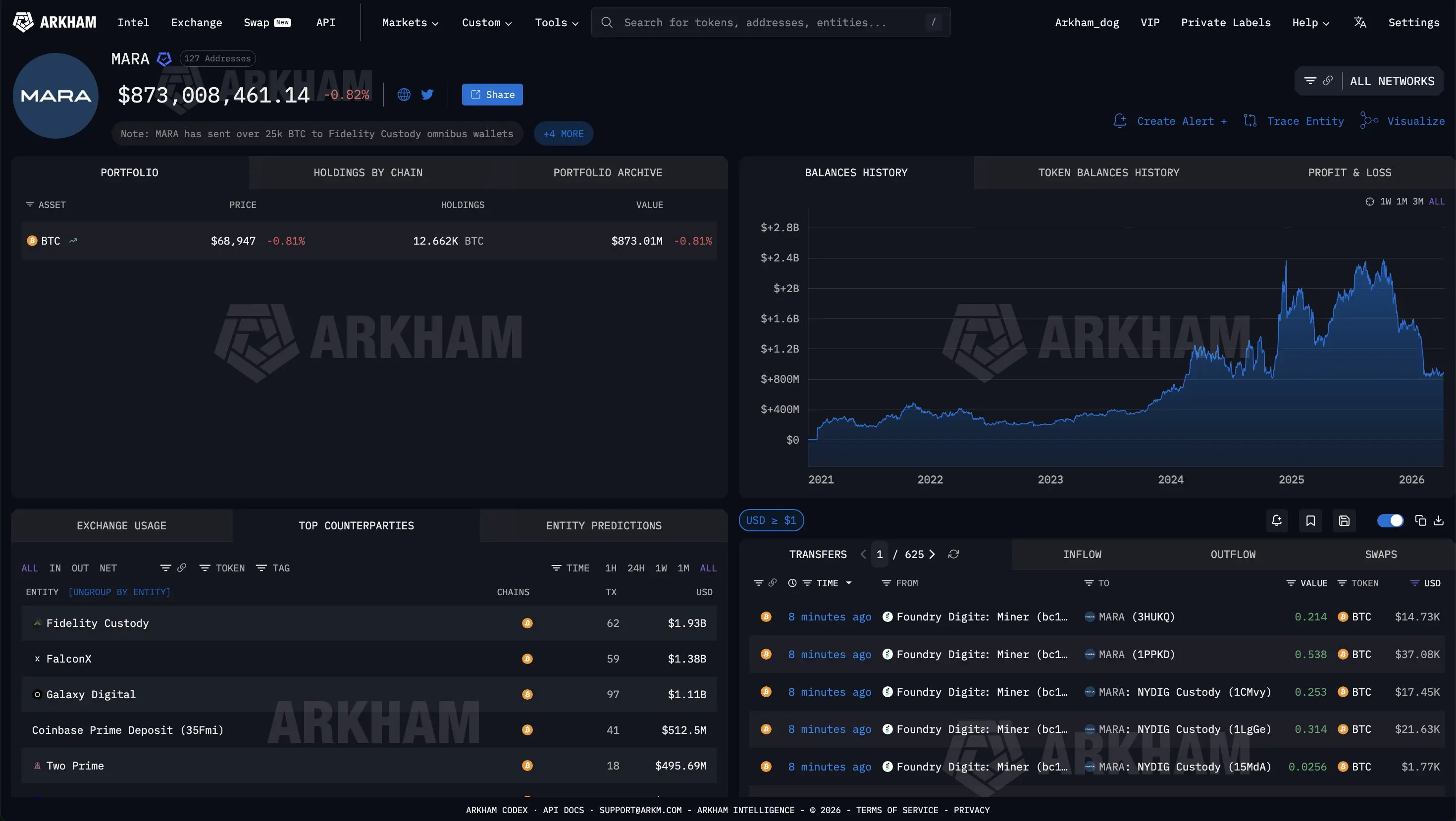Refresh the transfers list
The image size is (1456, 821).
[x=953, y=554]
